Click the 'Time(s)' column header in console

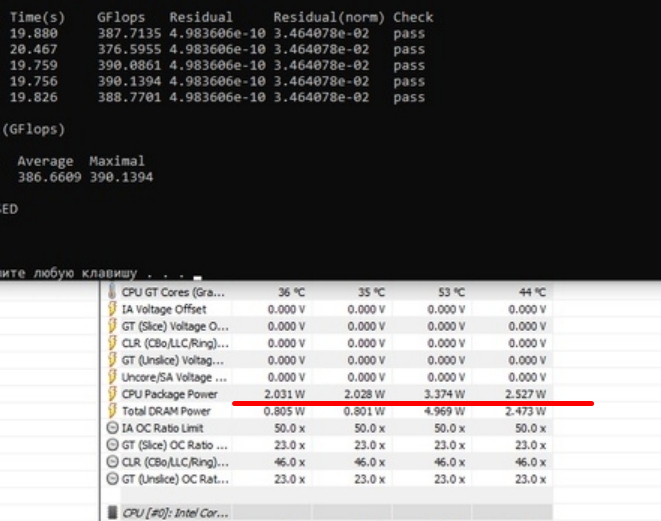click(x=37, y=18)
